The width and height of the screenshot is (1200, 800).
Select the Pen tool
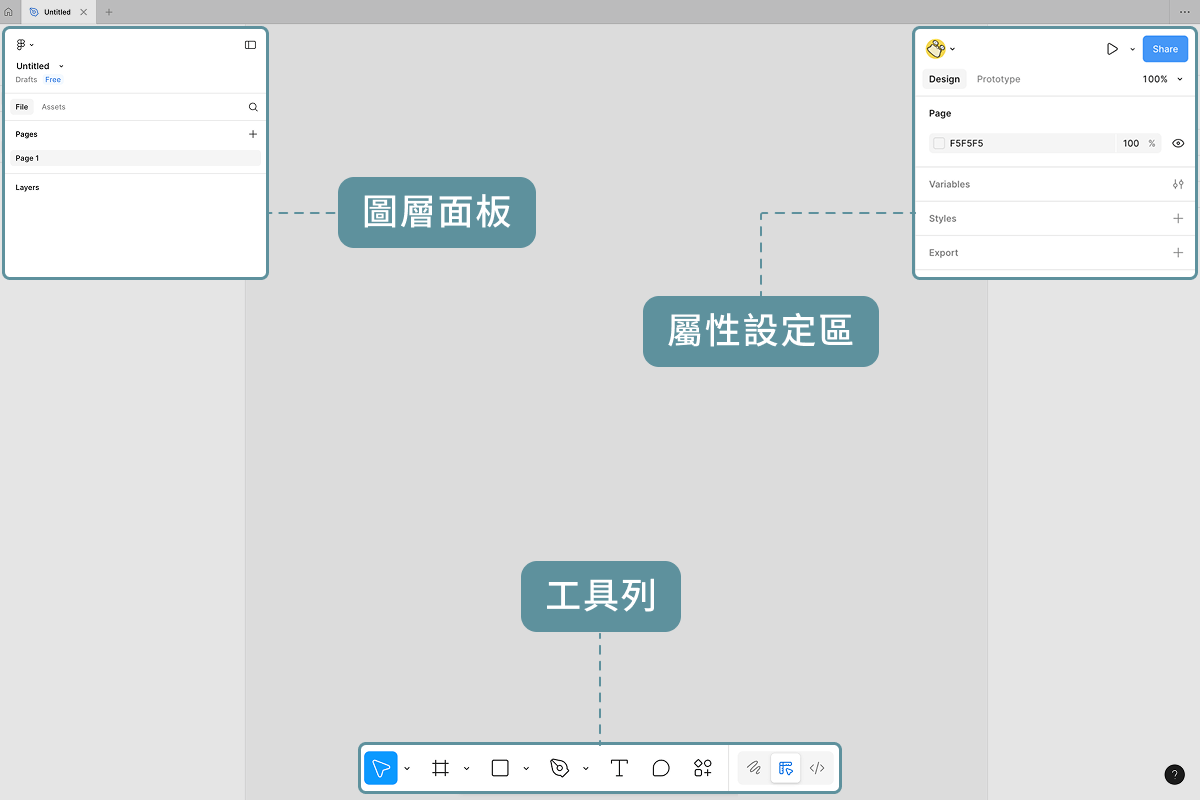coord(559,768)
